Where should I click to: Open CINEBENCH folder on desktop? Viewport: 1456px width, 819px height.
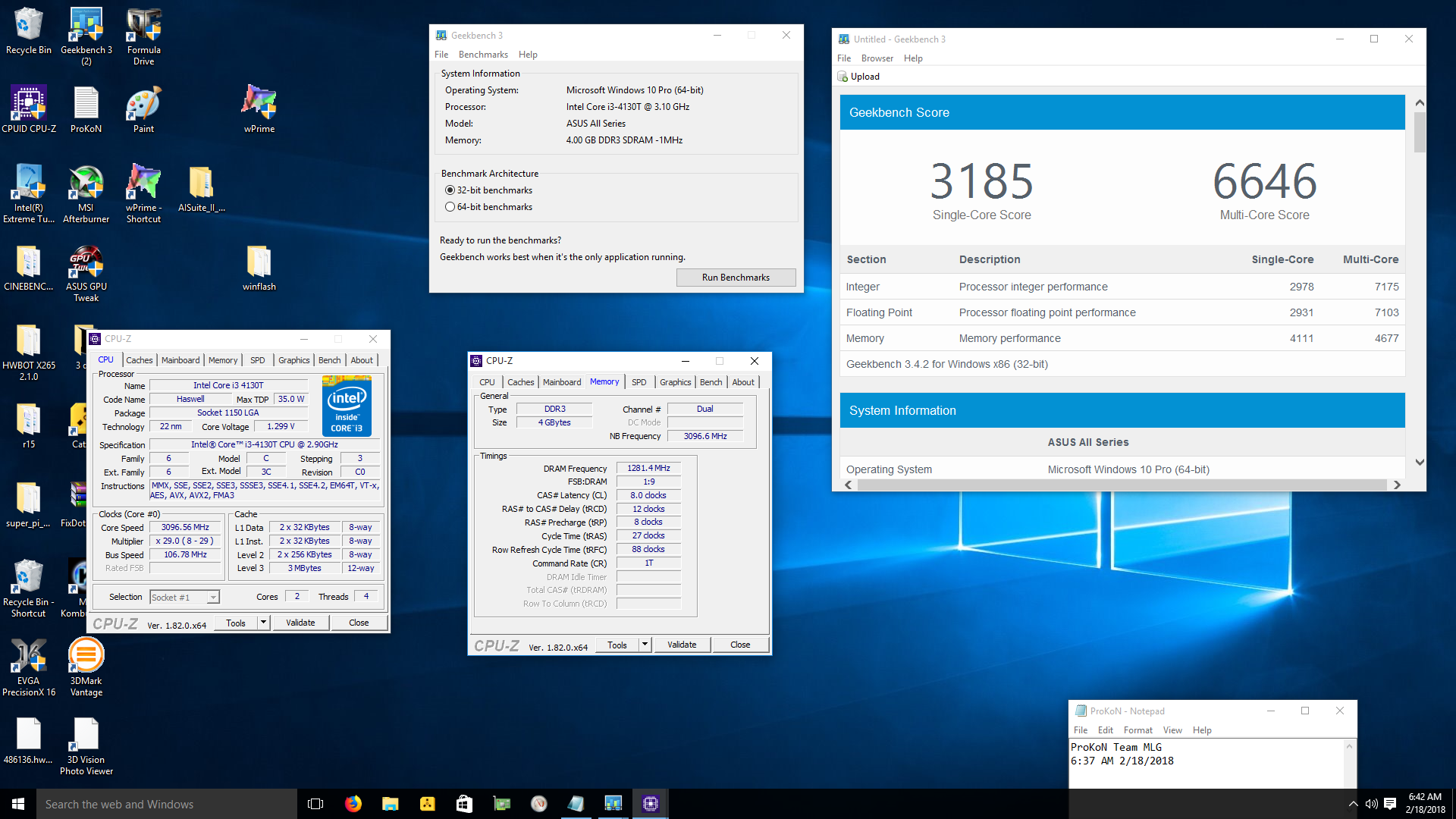click(29, 268)
